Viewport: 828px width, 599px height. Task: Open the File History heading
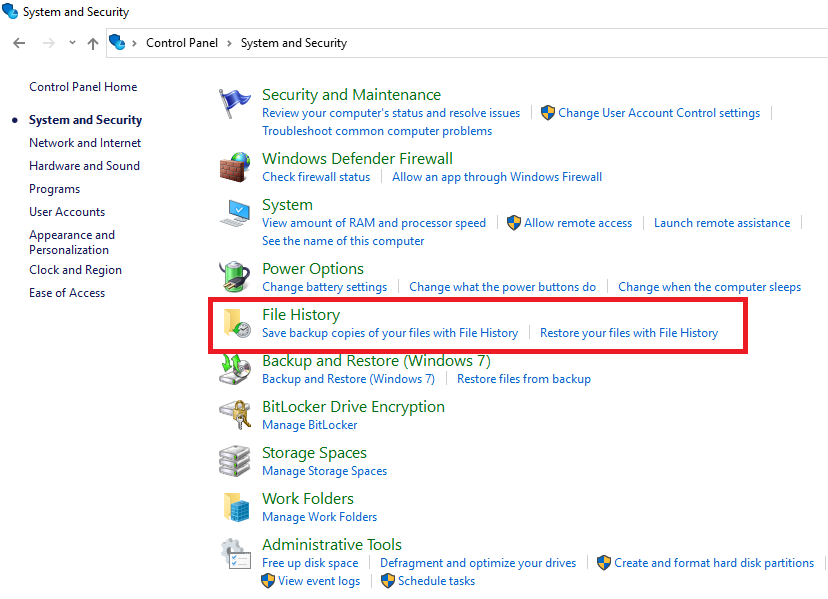point(301,315)
